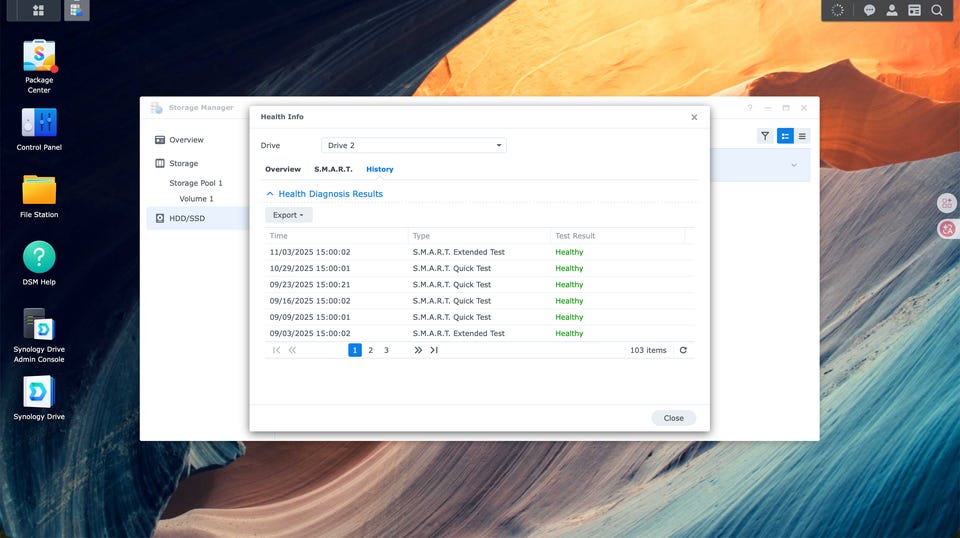
Task: Open the DSM main menu grid icon
Action: [38, 10]
